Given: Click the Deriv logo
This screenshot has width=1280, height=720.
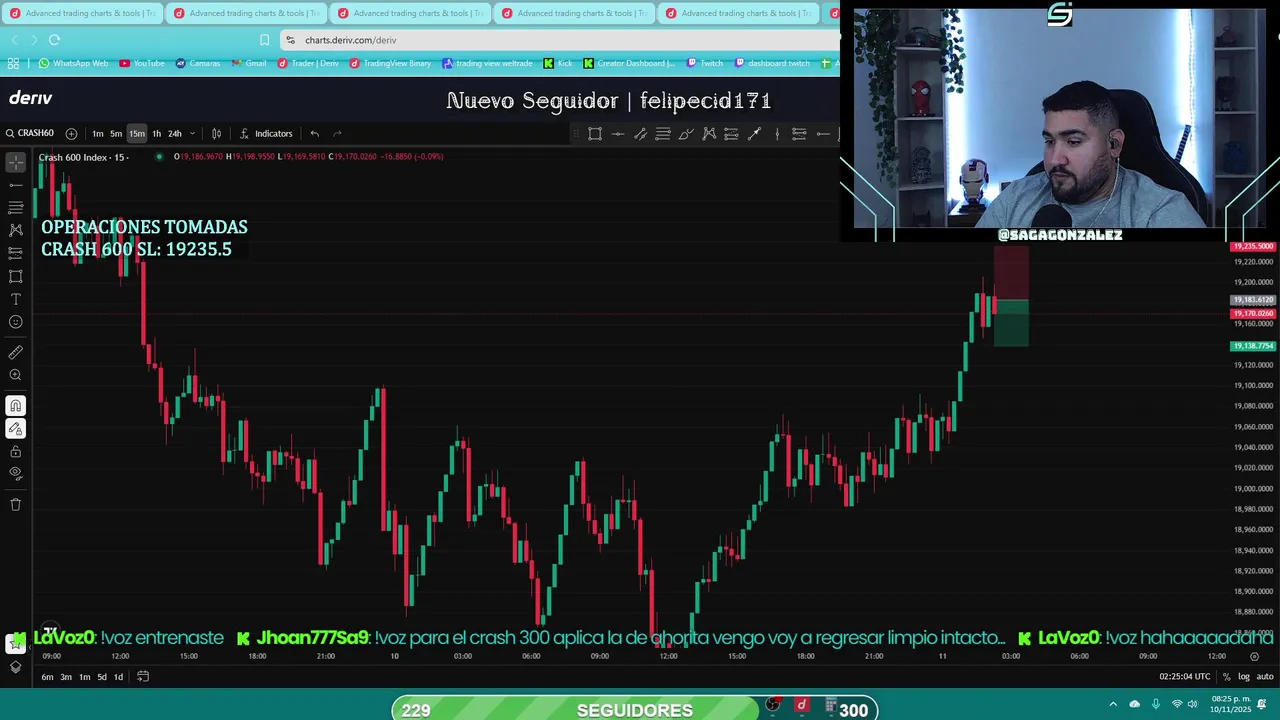Looking at the screenshot, I should click(30, 98).
